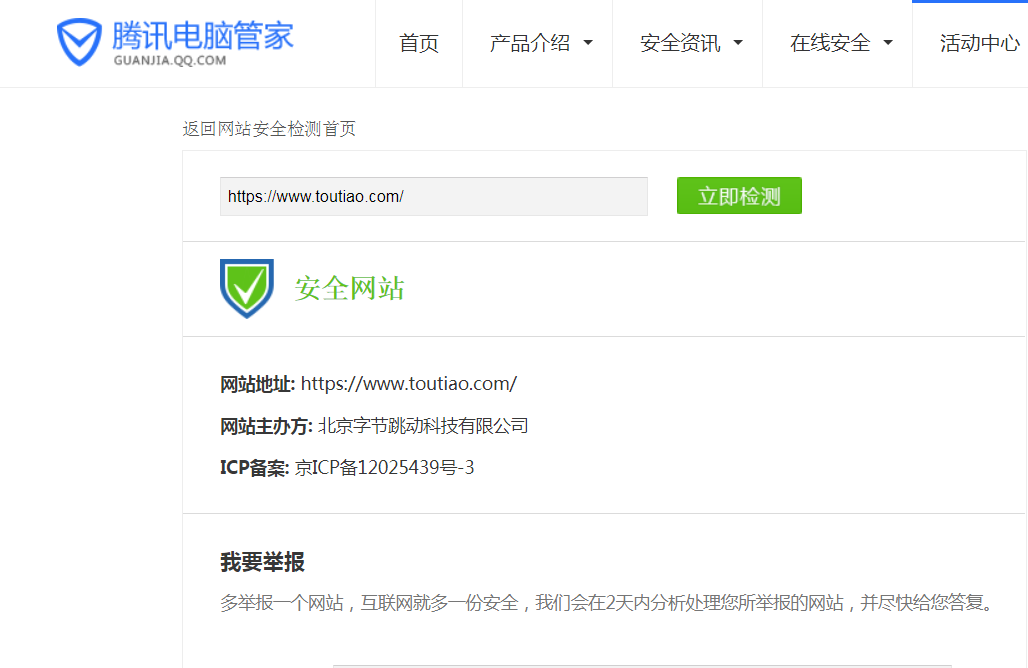Click the green 立即检测 button
The image size is (1028, 668).
(739, 195)
